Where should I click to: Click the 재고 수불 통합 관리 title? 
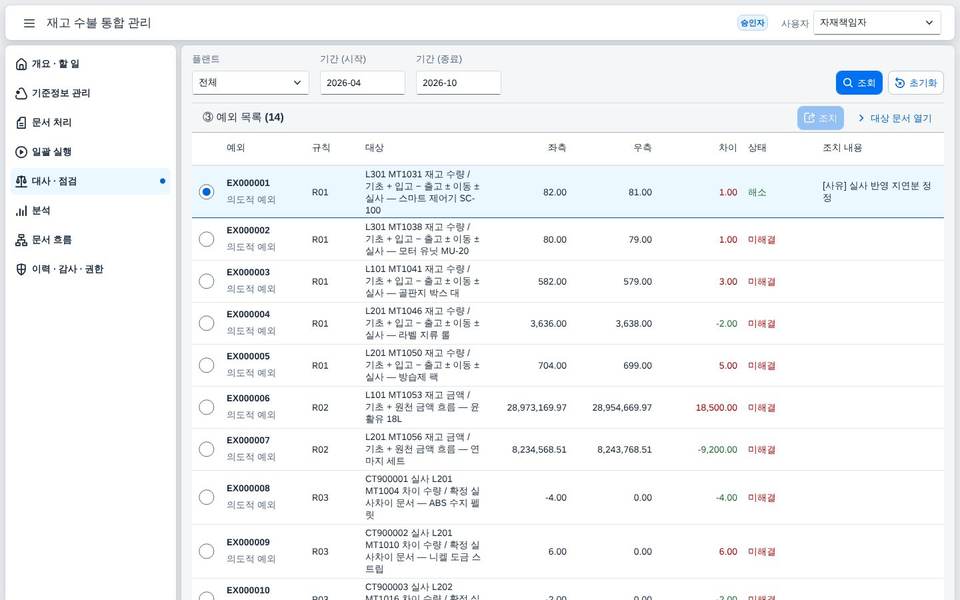point(99,23)
